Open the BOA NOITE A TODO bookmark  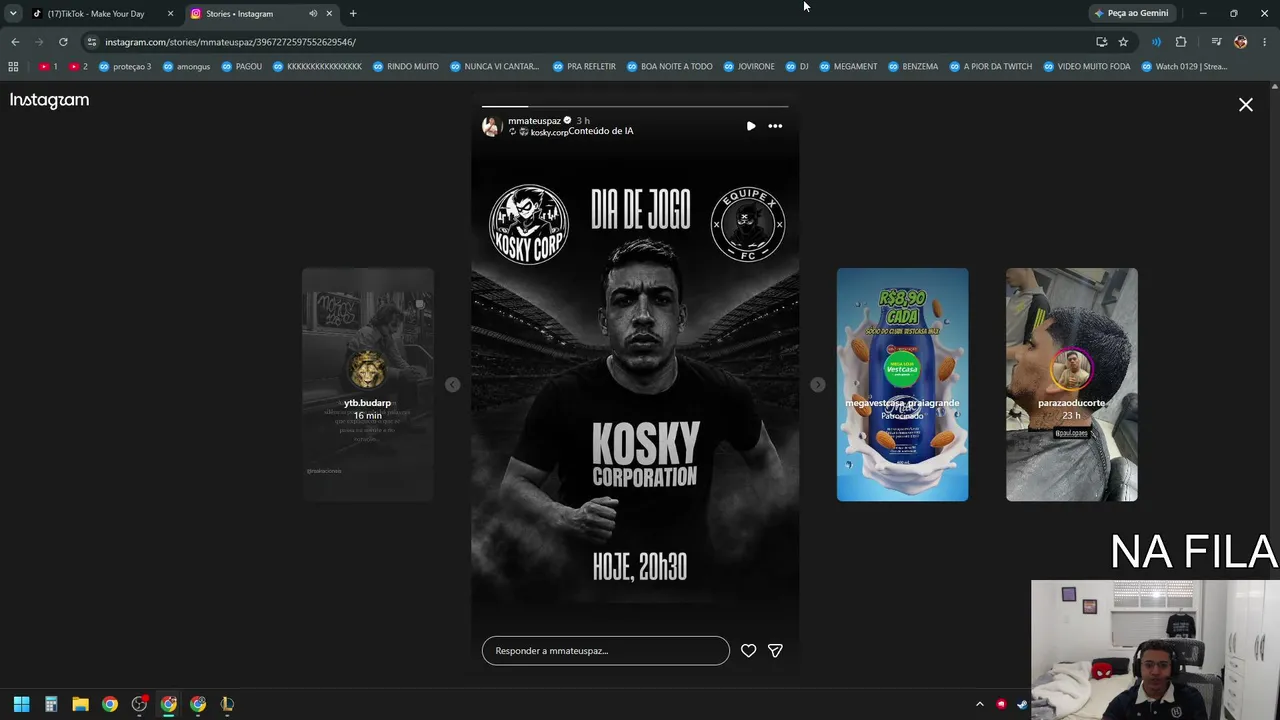tap(670, 67)
